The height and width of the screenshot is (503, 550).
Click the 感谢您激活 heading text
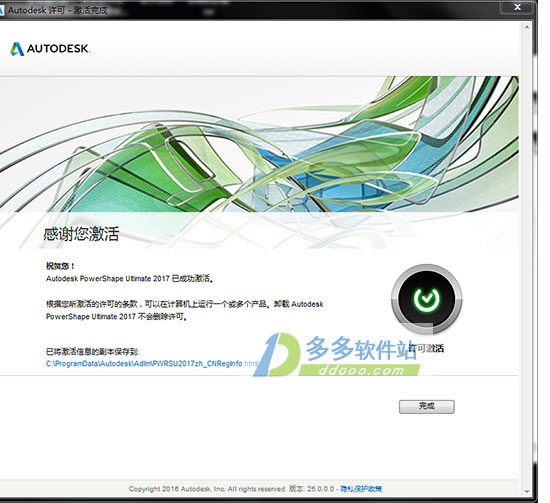point(81,234)
